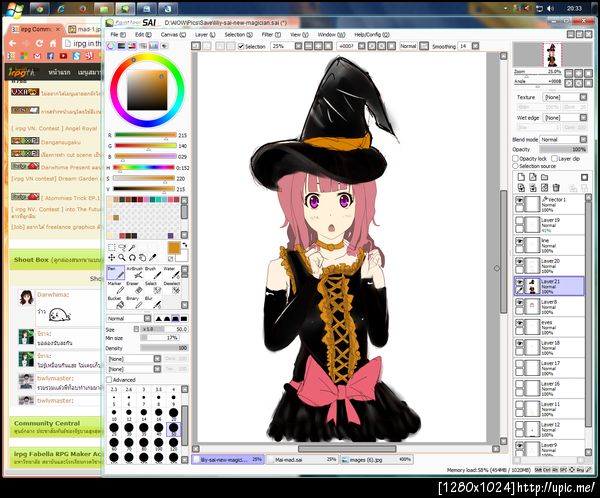Screen dimensions: 600x498
Task: Open the brush mode Normal dropdown
Action: 129,318
